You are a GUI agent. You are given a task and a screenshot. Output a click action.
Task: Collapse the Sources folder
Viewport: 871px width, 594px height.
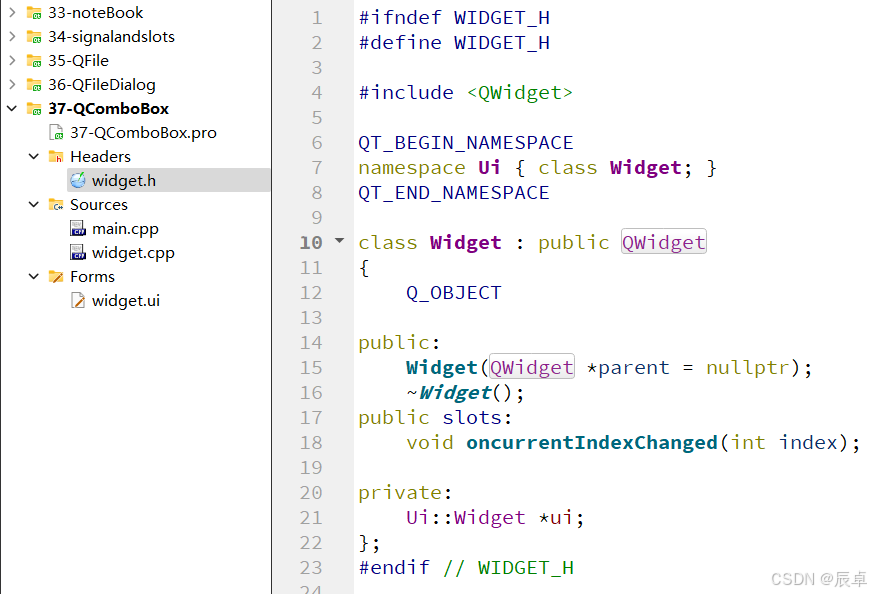(x=34, y=204)
